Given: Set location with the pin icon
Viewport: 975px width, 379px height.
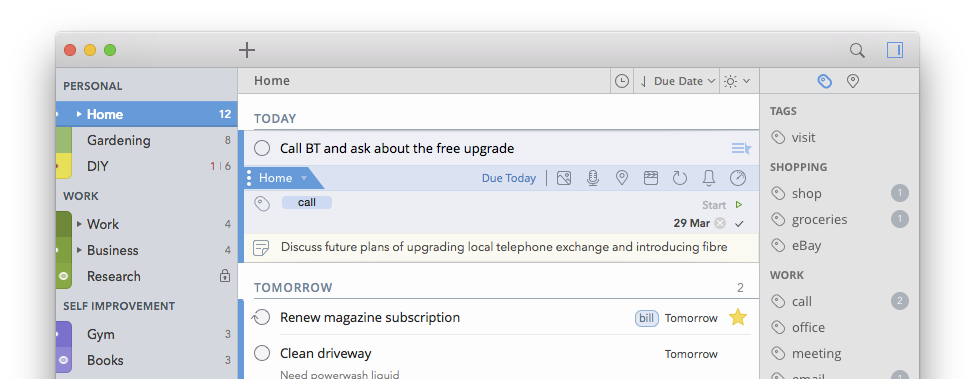Looking at the screenshot, I should (x=622, y=178).
